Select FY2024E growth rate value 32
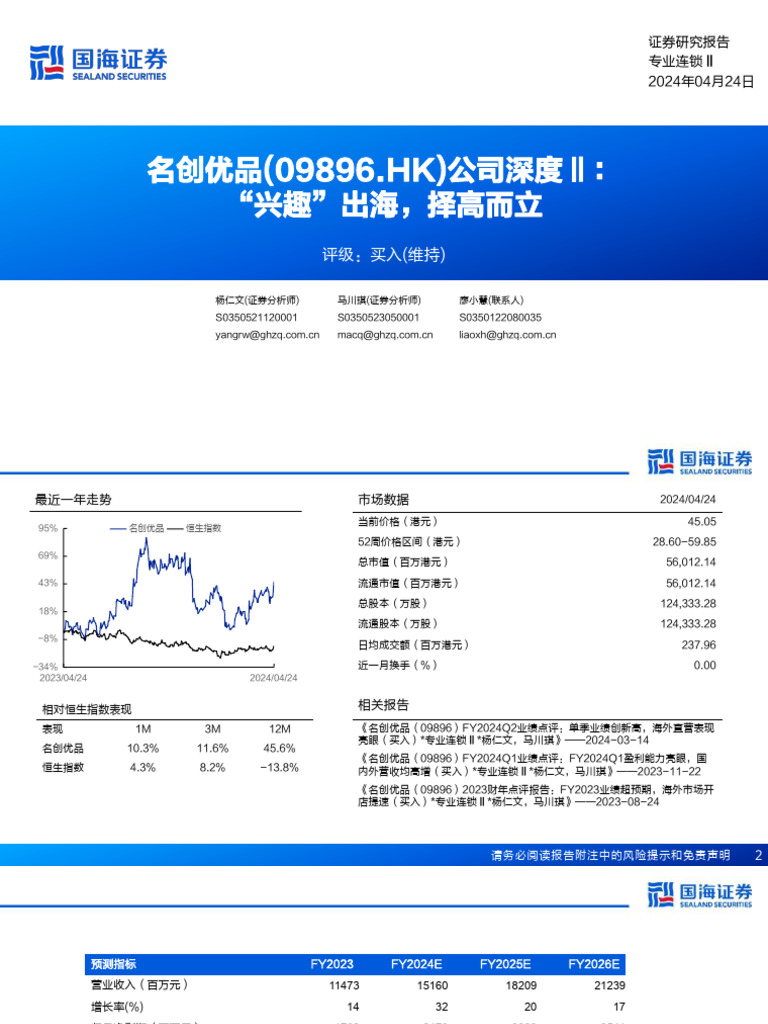Screen dimensions: 768x1024 [x=442, y=1007]
